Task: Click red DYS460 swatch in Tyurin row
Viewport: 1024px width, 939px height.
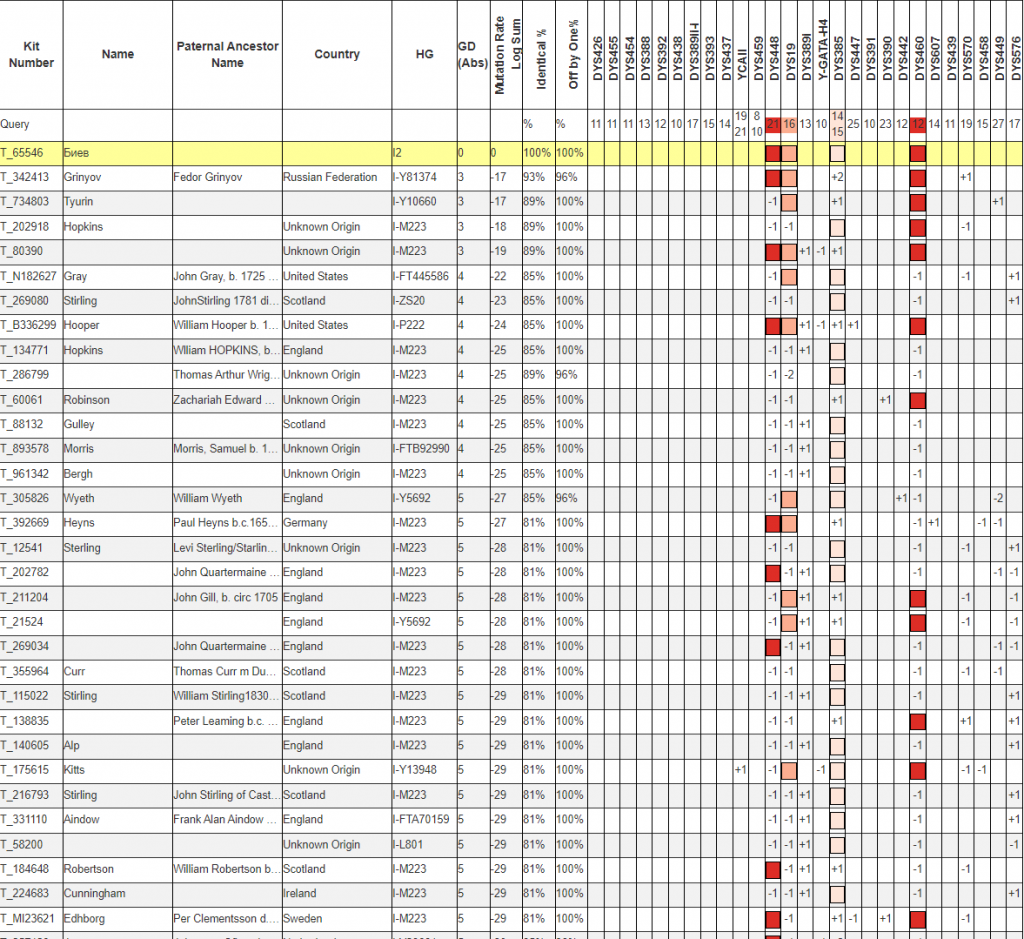Action: click(918, 202)
